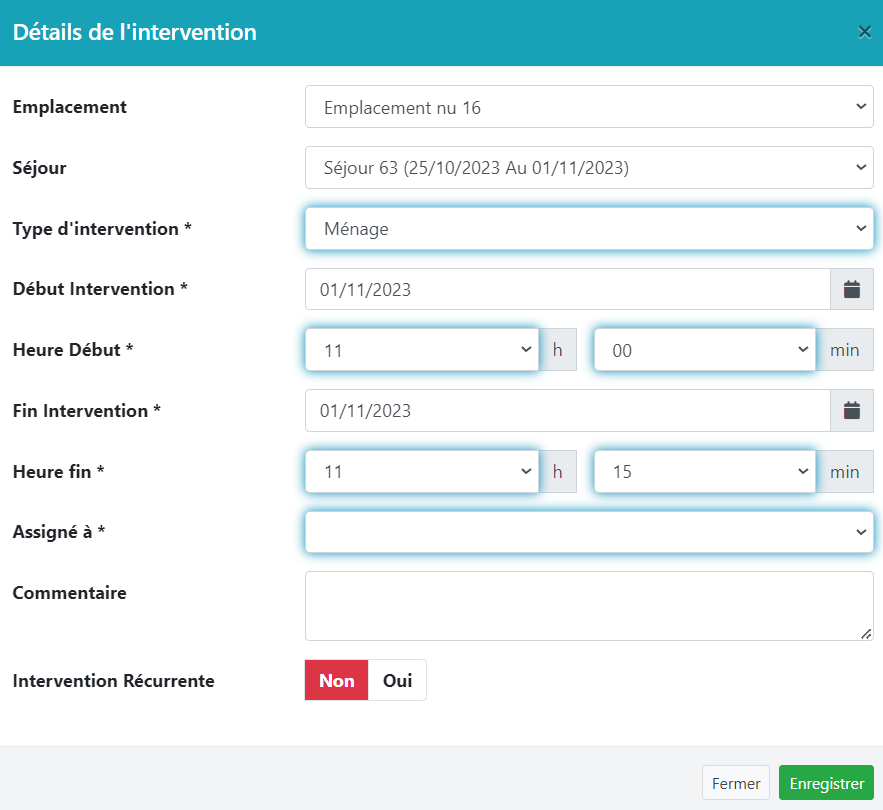The width and height of the screenshot is (883, 810).
Task: Open the Type d'intervention dropdown
Action: (x=589, y=228)
